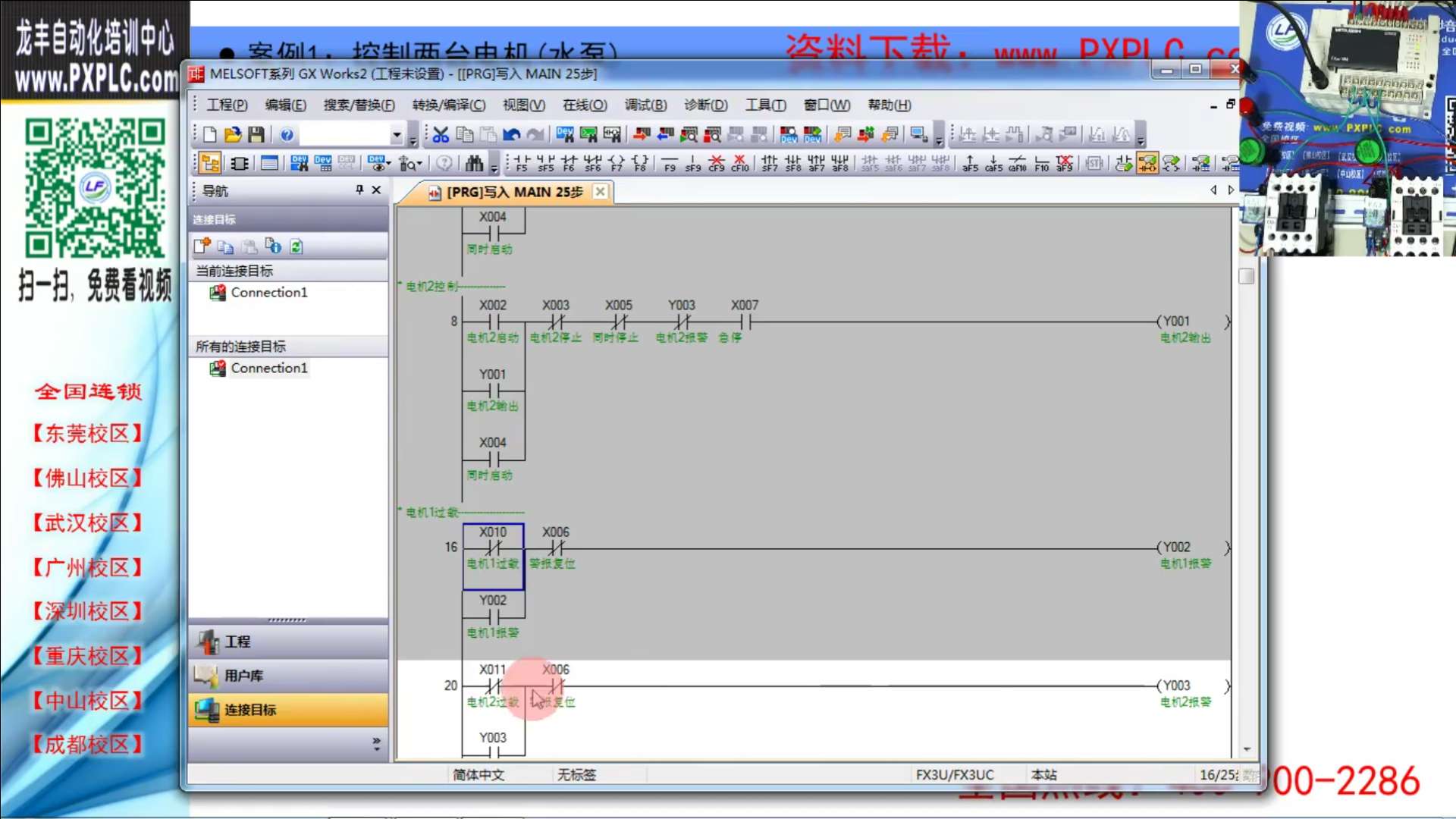Screen dimensions: 1456x819
Task: Insert rising pulse contact sF7 icon
Action: click(769, 163)
